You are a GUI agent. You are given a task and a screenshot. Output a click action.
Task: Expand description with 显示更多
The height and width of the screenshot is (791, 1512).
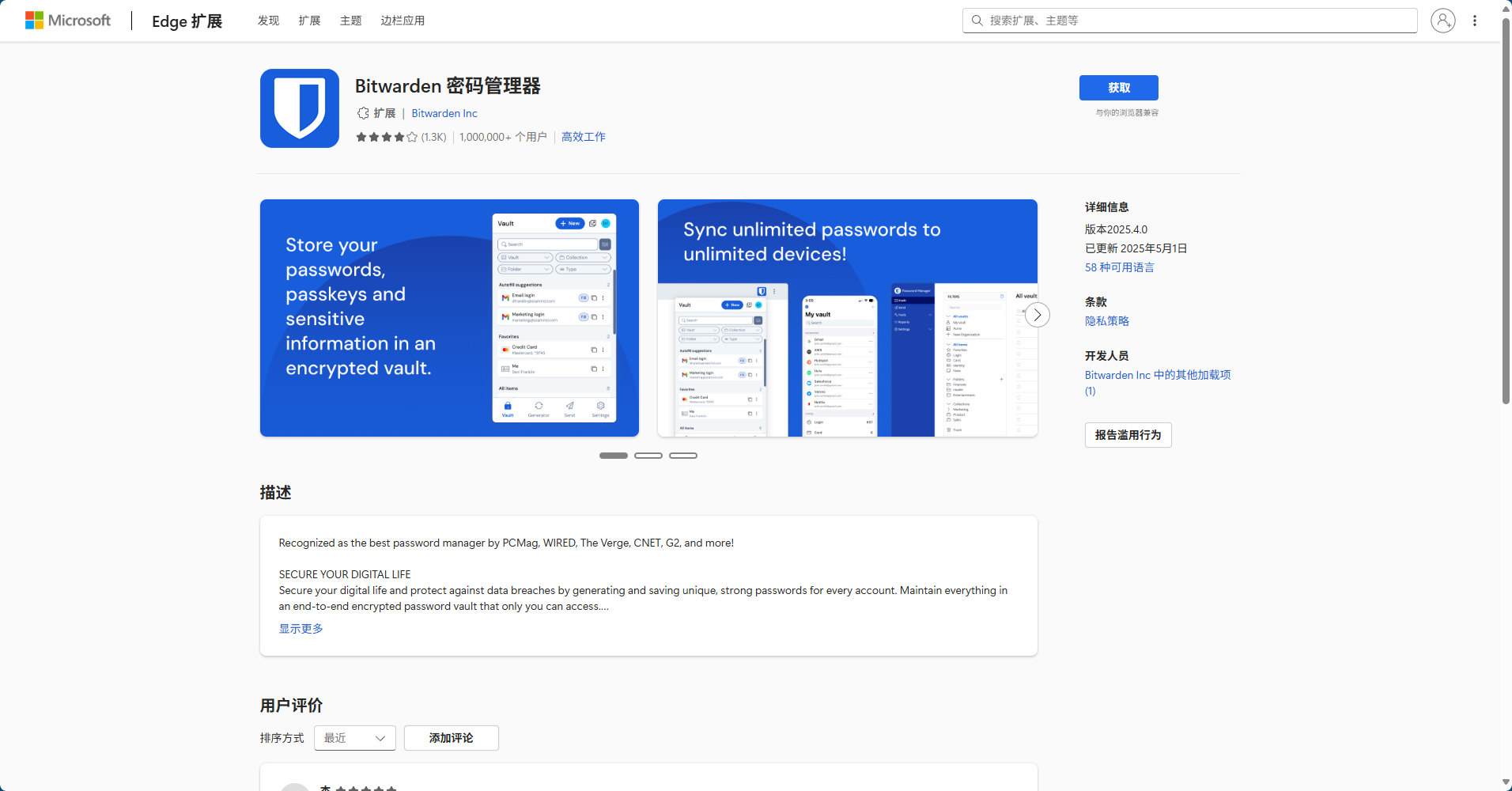tap(301, 629)
